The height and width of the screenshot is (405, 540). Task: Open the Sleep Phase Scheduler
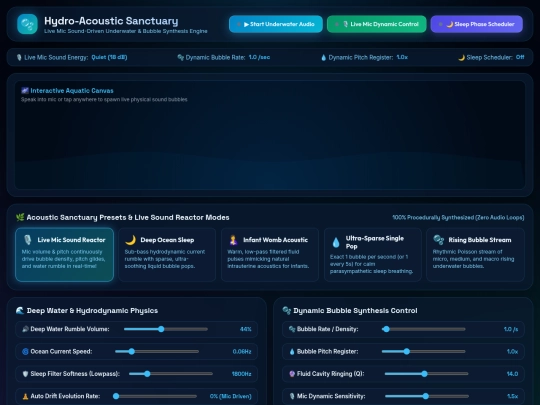click(477, 24)
